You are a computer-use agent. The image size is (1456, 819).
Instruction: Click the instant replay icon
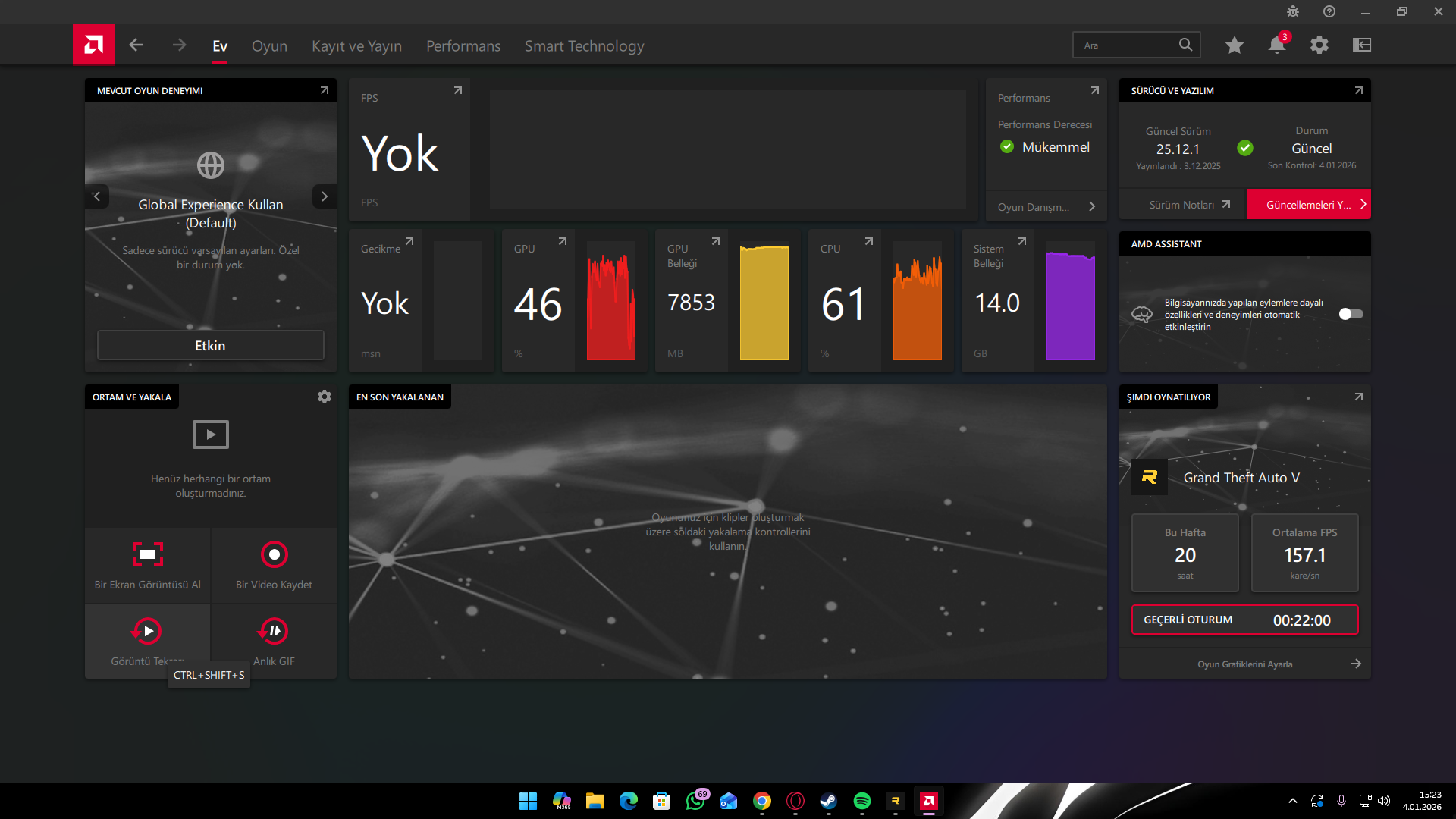point(146,631)
